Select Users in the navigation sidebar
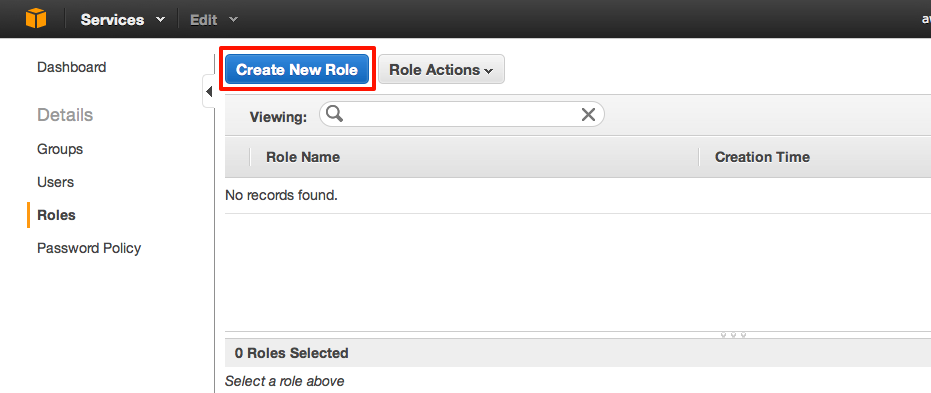The image size is (931, 393). [55, 182]
